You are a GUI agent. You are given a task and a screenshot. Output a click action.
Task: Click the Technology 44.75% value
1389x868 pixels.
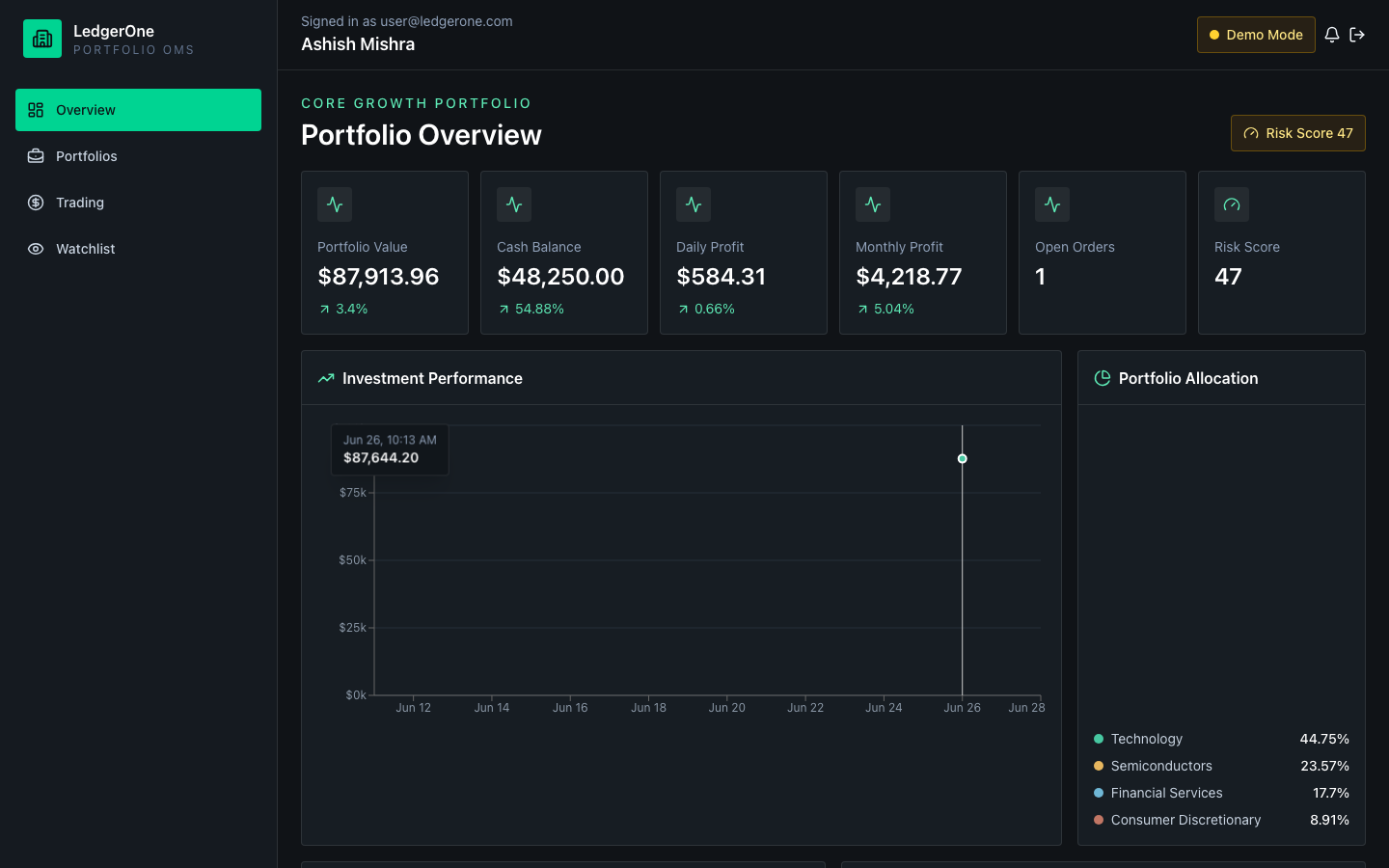(1324, 739)
